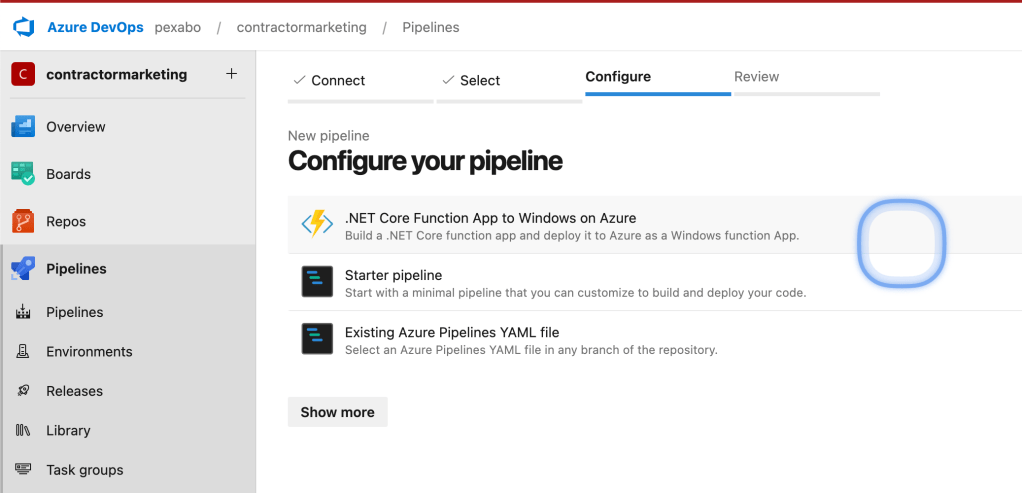Click the Azure DevOps logo icon

(x=23, y=27)
